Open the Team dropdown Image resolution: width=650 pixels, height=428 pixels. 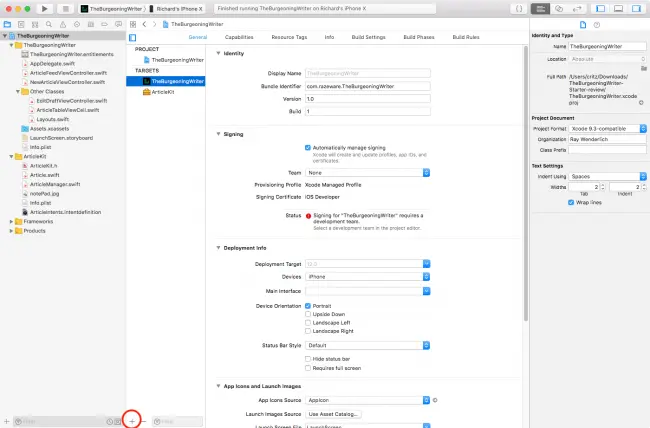click(x=367, y=173)
